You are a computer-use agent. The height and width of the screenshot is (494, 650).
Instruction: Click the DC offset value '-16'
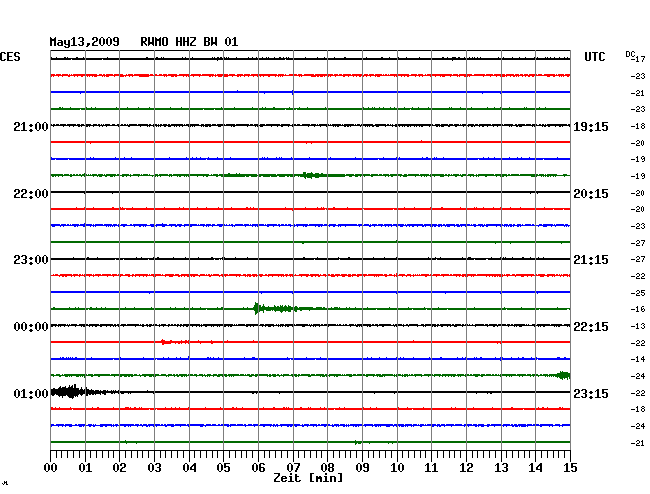pos(638,309)
